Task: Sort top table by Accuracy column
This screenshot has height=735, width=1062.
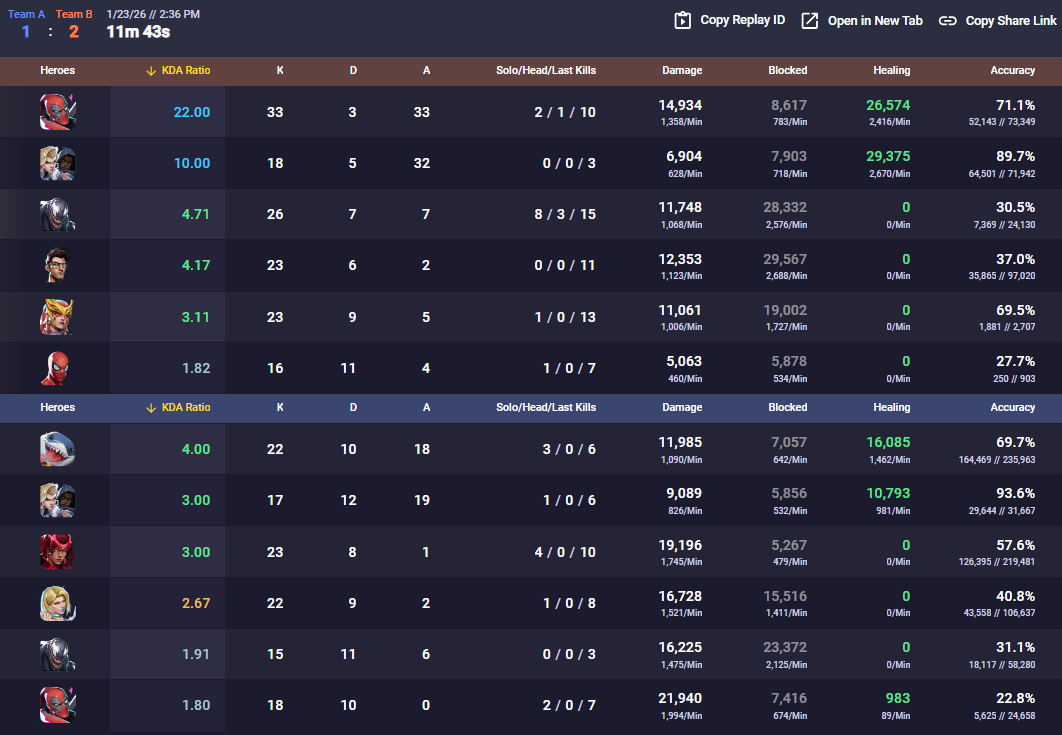Action: coord(1013,70)
